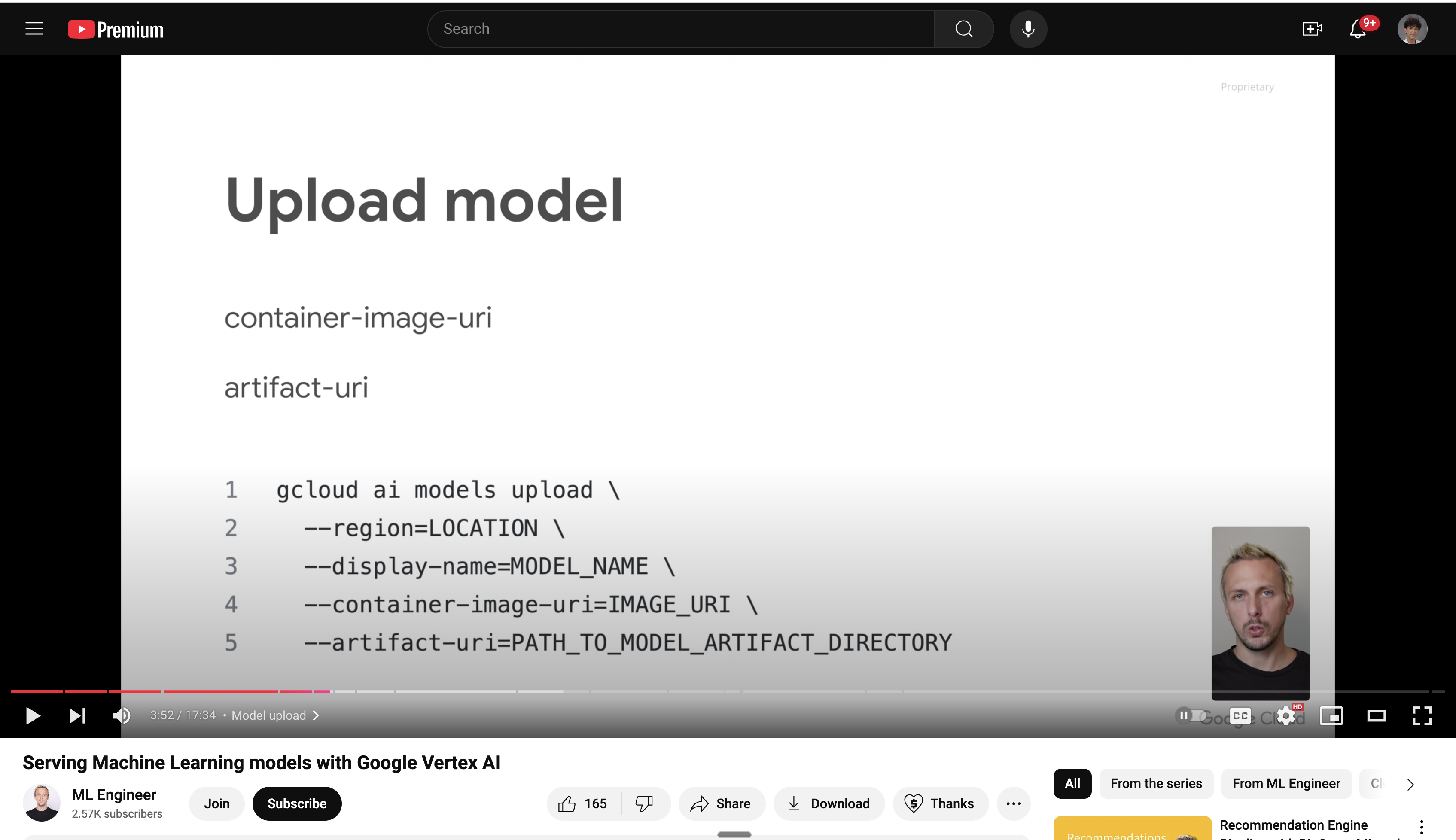
Task: Open the Create video icon
Action: pos(1312,29)
